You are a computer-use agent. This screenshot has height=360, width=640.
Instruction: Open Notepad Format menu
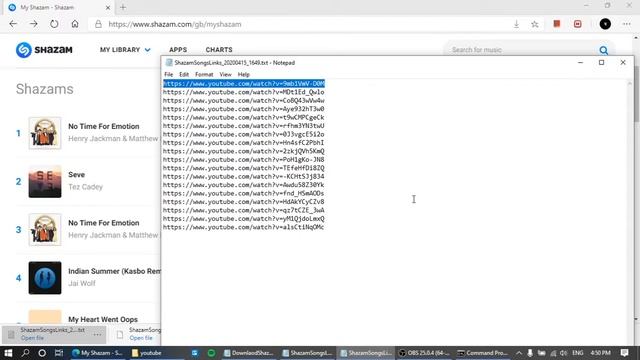(204, 74)
